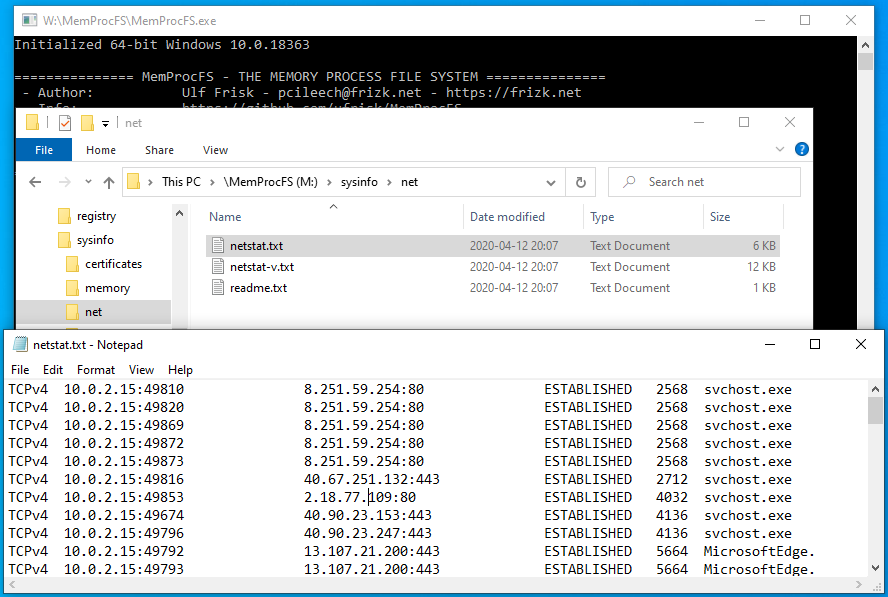Click Notepad vertical scrollbar thumb
The height and width of the screenshot is (597, 888).
pyautogui.click(x=876, y=410)
